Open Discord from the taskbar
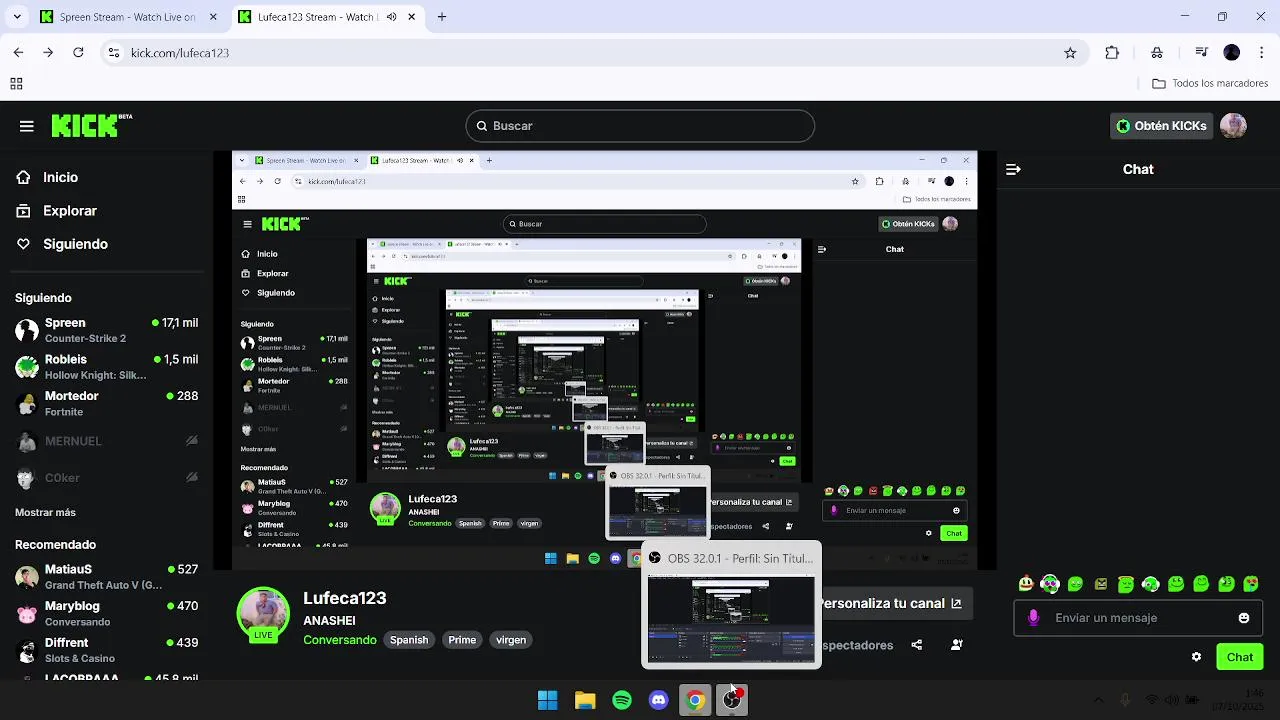Screen dimensions: 1280x720 658,700
